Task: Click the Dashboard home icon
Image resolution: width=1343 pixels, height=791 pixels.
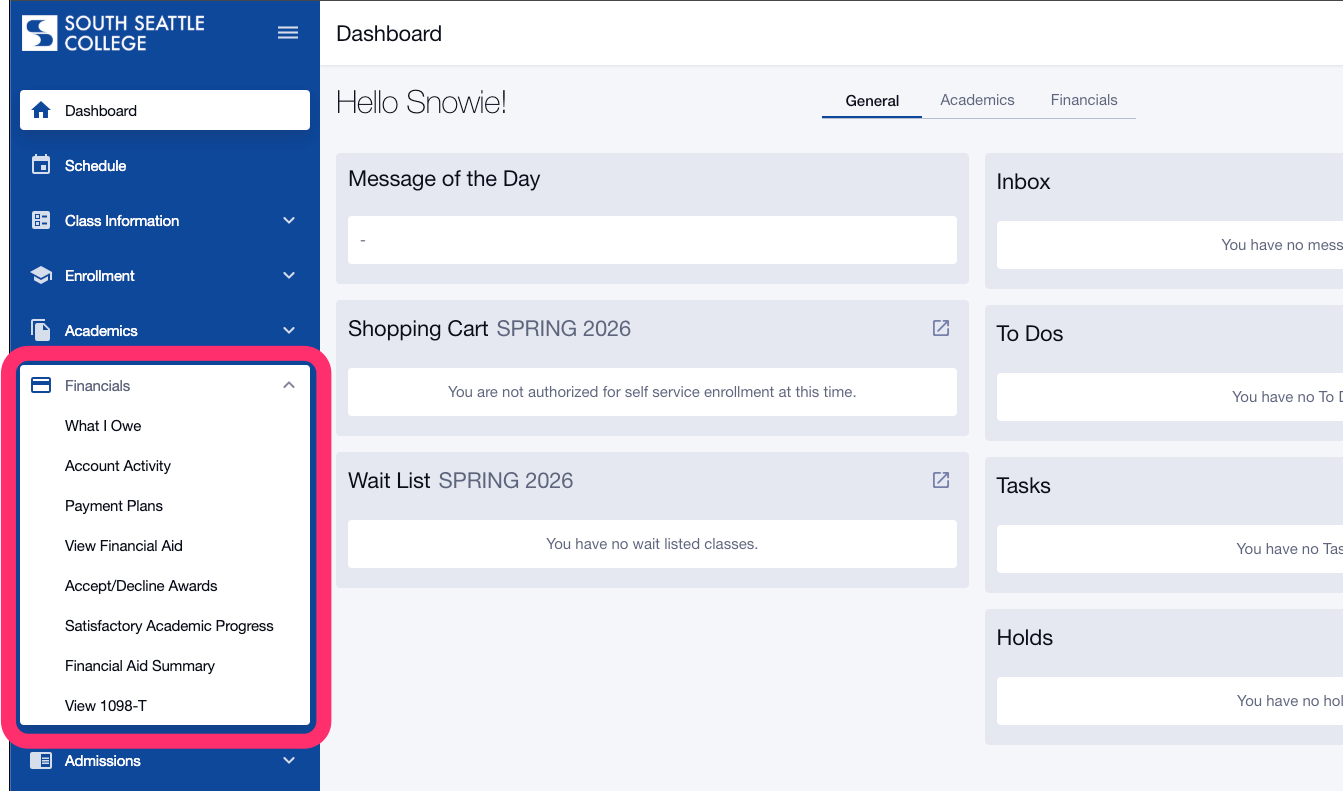Action: coord(41,110)
